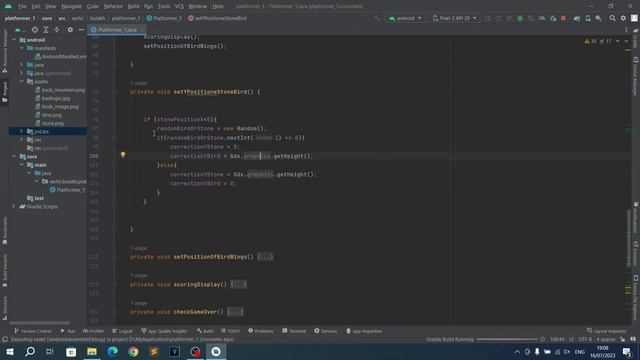The image size is (640, 360).
Task: Select dino.png file
Action: tap(48, 115)
